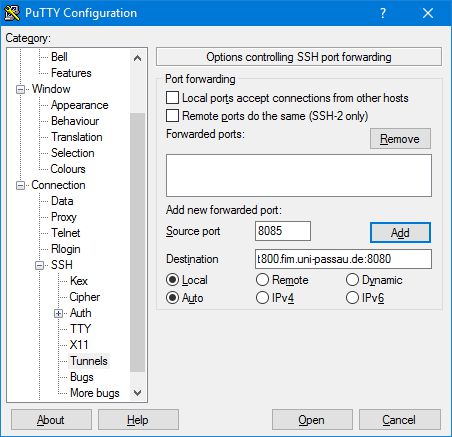
Task: Expand the Auth tree node
Action: (58, 313)
